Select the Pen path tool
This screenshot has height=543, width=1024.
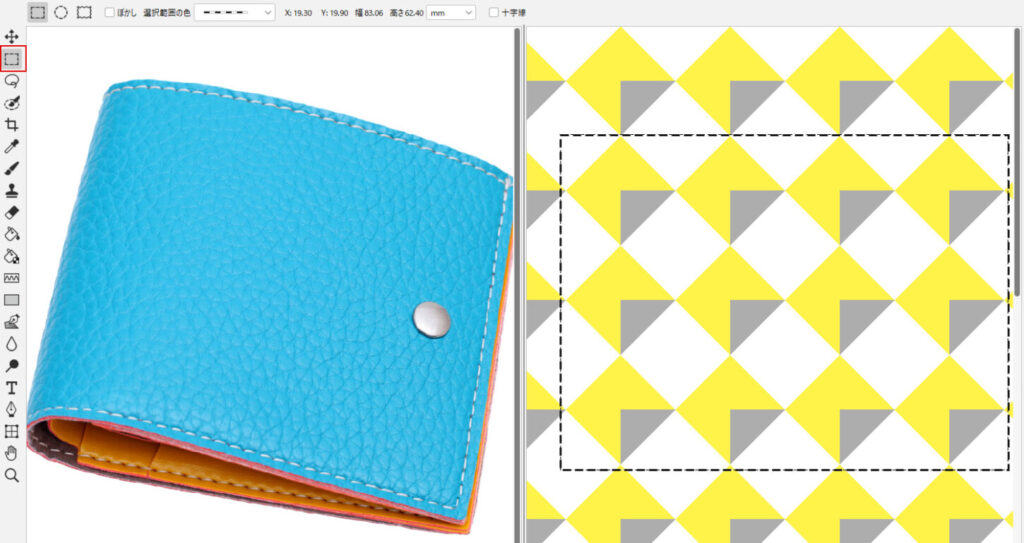[12, 410]
